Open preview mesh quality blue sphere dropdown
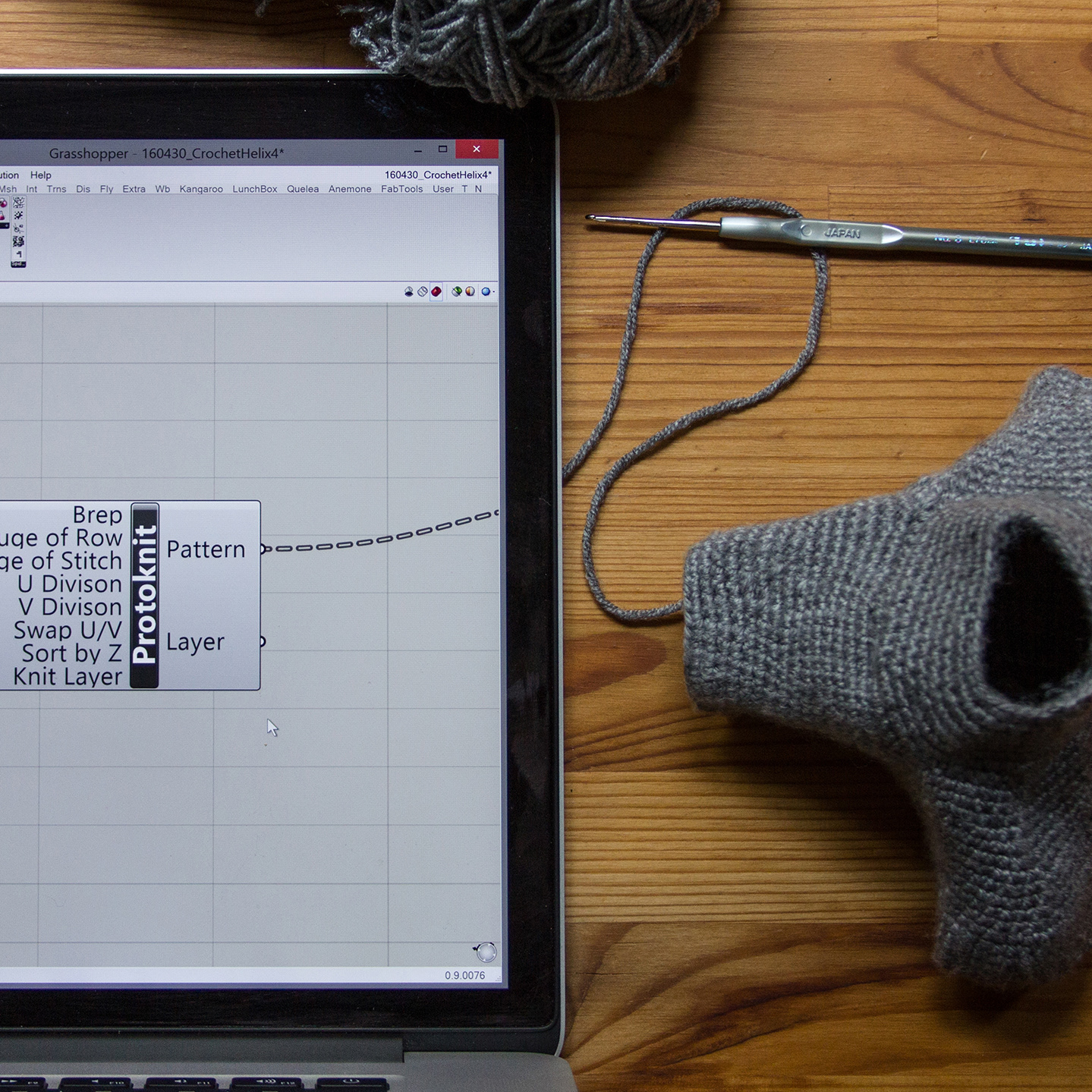Viewport: 1092px width, 1092px height. [x=487, y=291]
